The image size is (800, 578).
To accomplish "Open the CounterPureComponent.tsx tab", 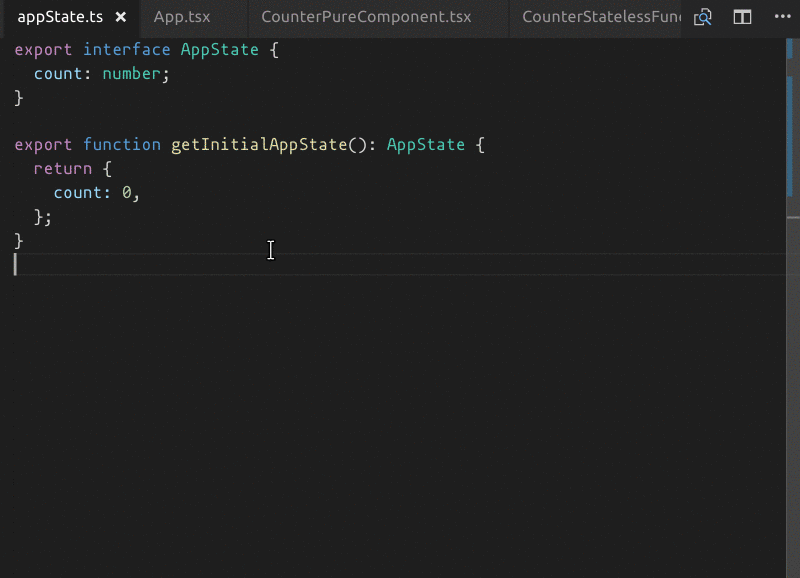I will click(379, 17).
